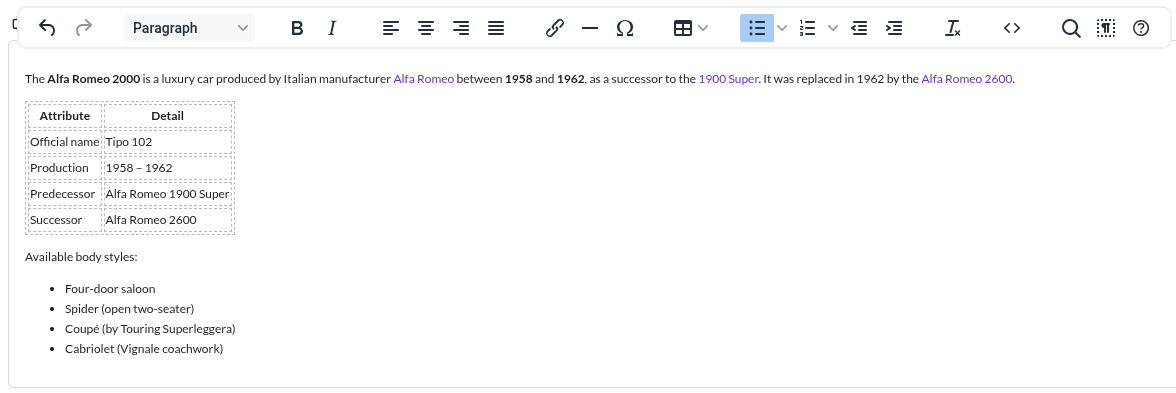
Task: Toggle the bullet list
Action: click(x=757, y=28)
